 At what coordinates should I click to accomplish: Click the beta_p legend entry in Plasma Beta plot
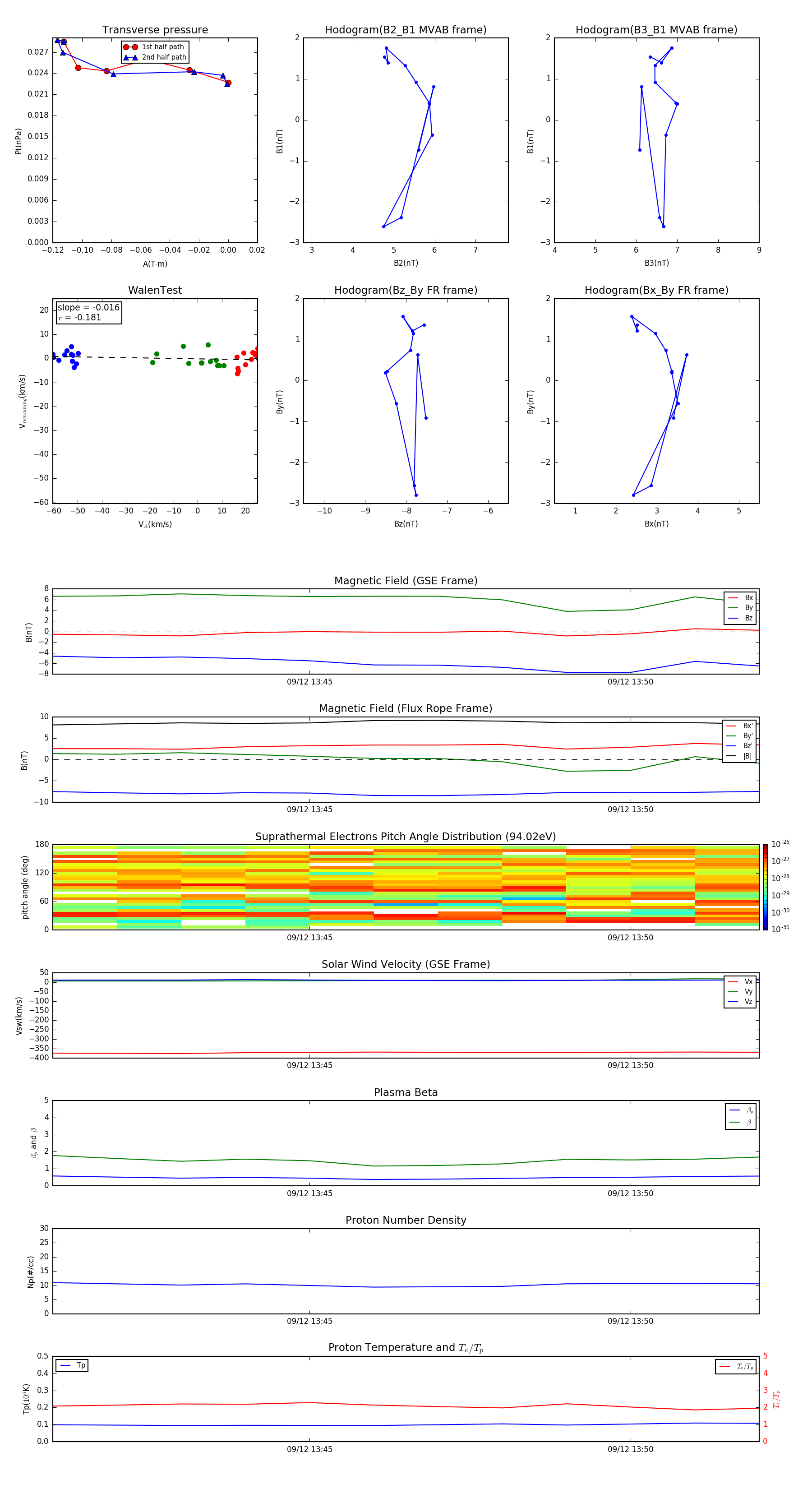pyautogui.click(x=741, y=1110)
